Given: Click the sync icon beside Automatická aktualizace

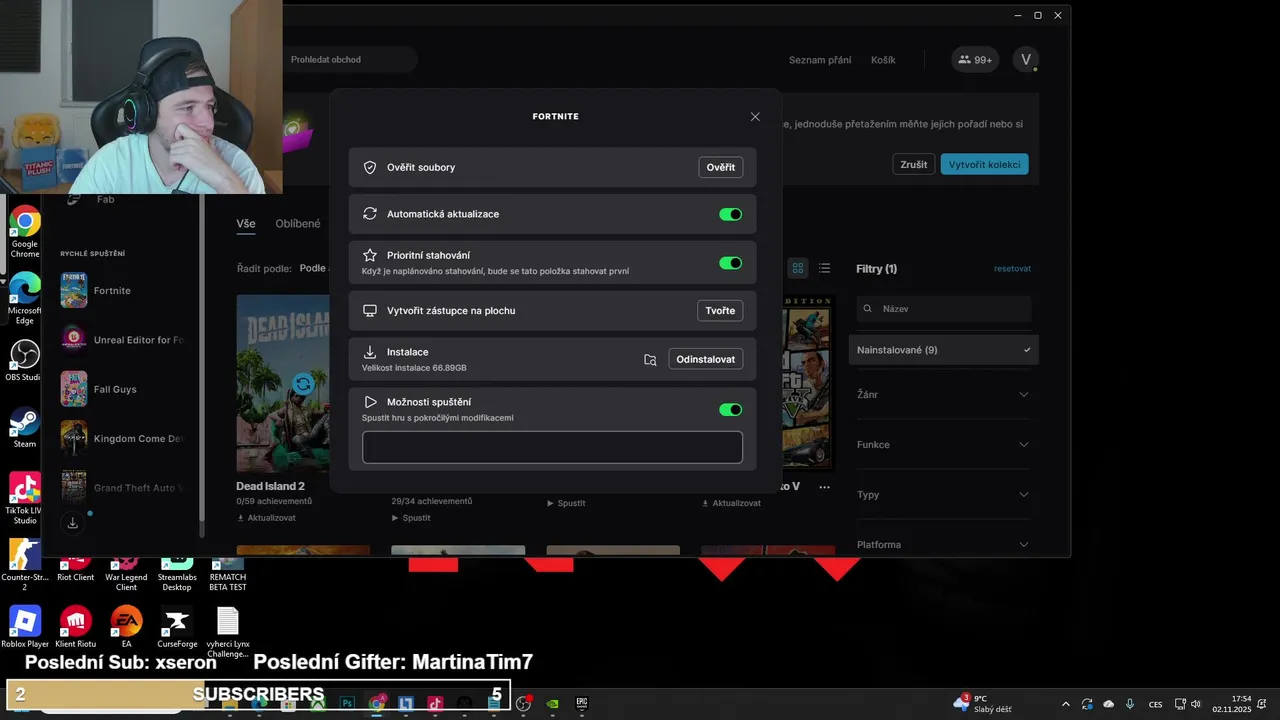Looking at the screenshot, I should [x=370, y=214].
